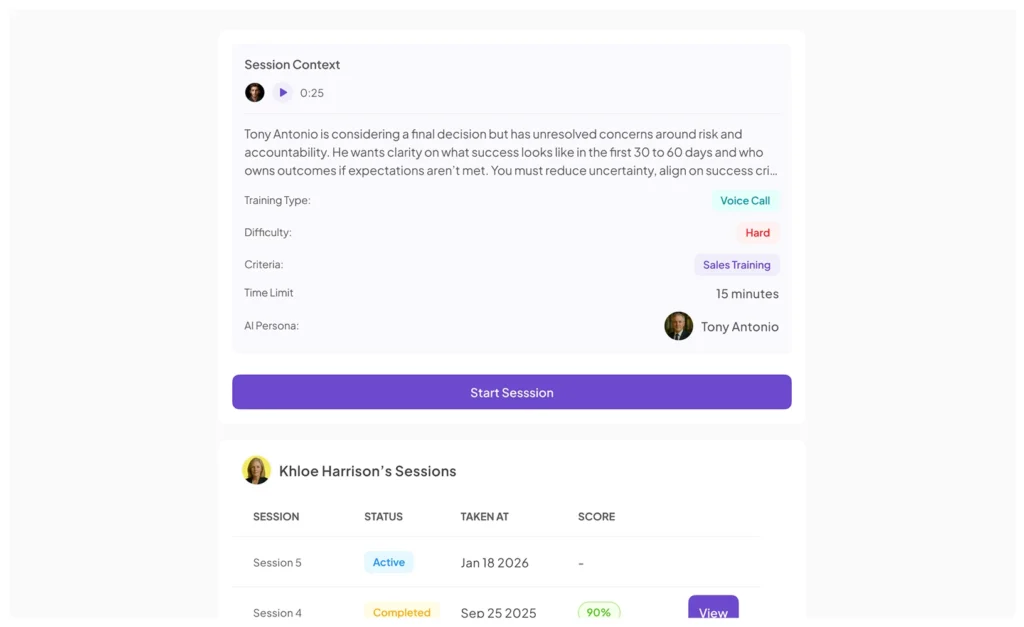Viewport: 1024px width, 627px height.
Task: Click Khloe Harrison's profile avatar
Action: coord(256,470)
